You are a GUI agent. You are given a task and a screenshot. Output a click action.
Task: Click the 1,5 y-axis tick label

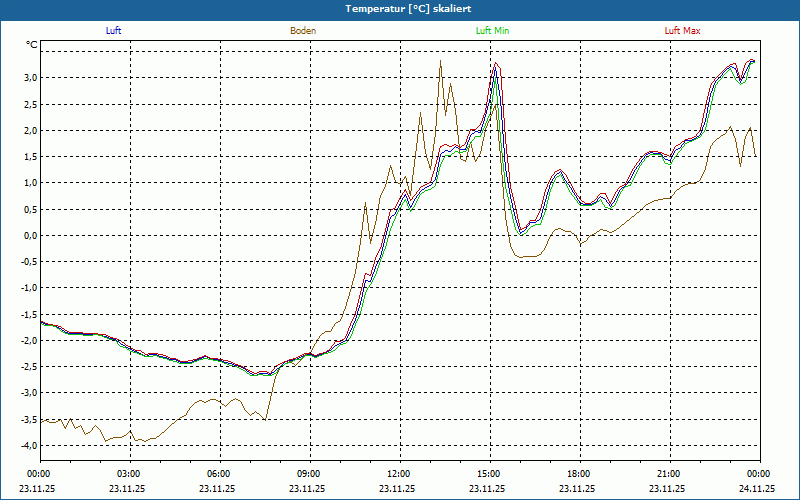pos(29,157)
